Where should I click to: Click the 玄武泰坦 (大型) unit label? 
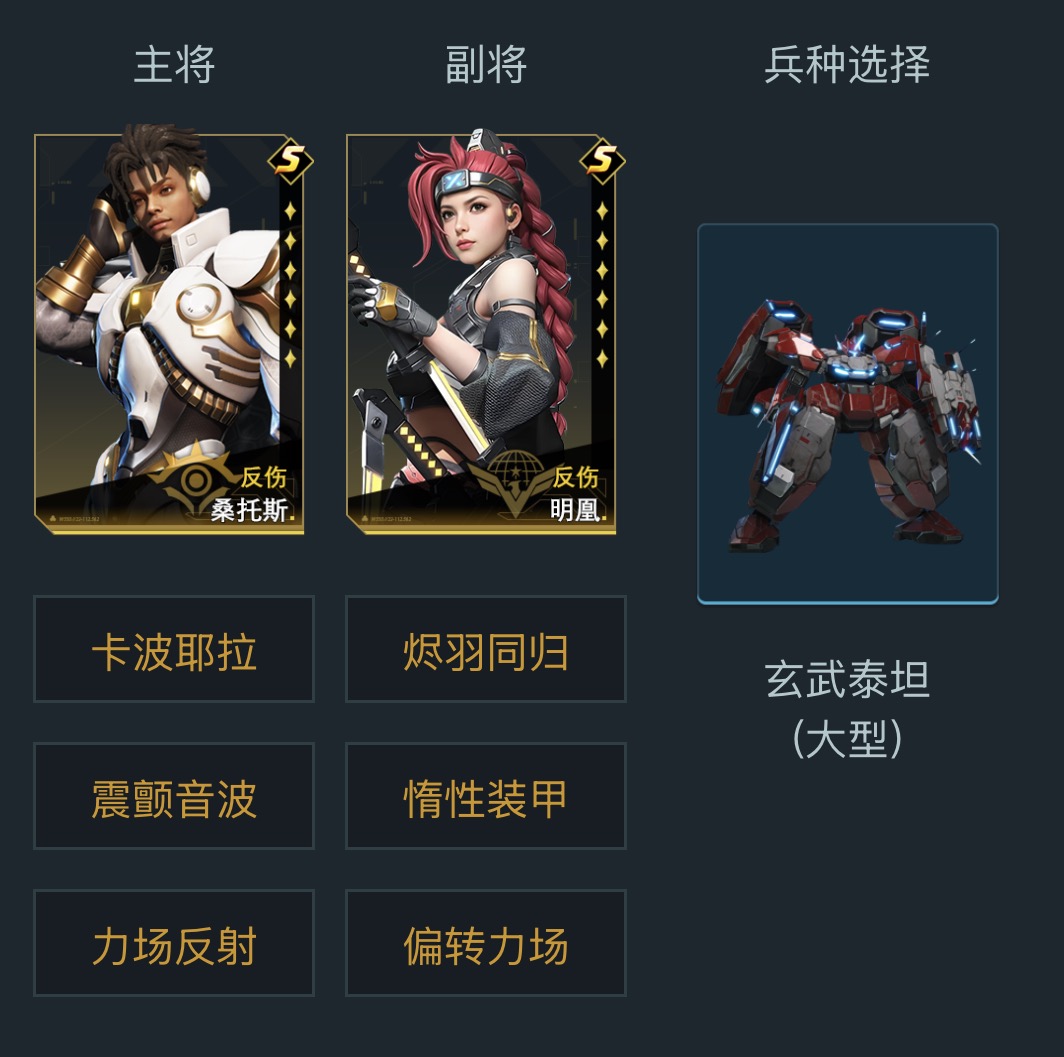tap(848, 709)
